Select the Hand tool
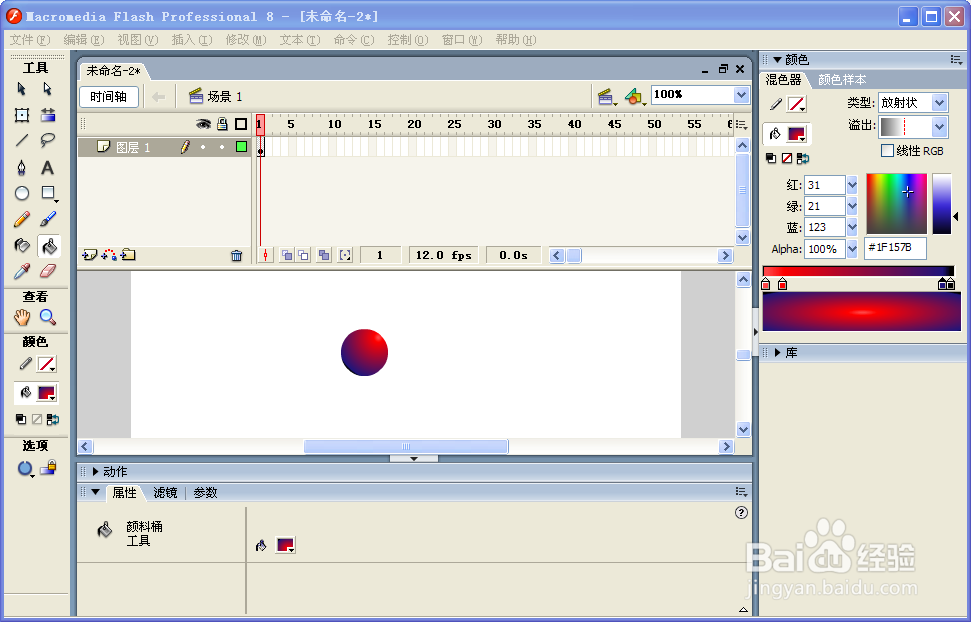The image size is (971, 622). (22, 317)
